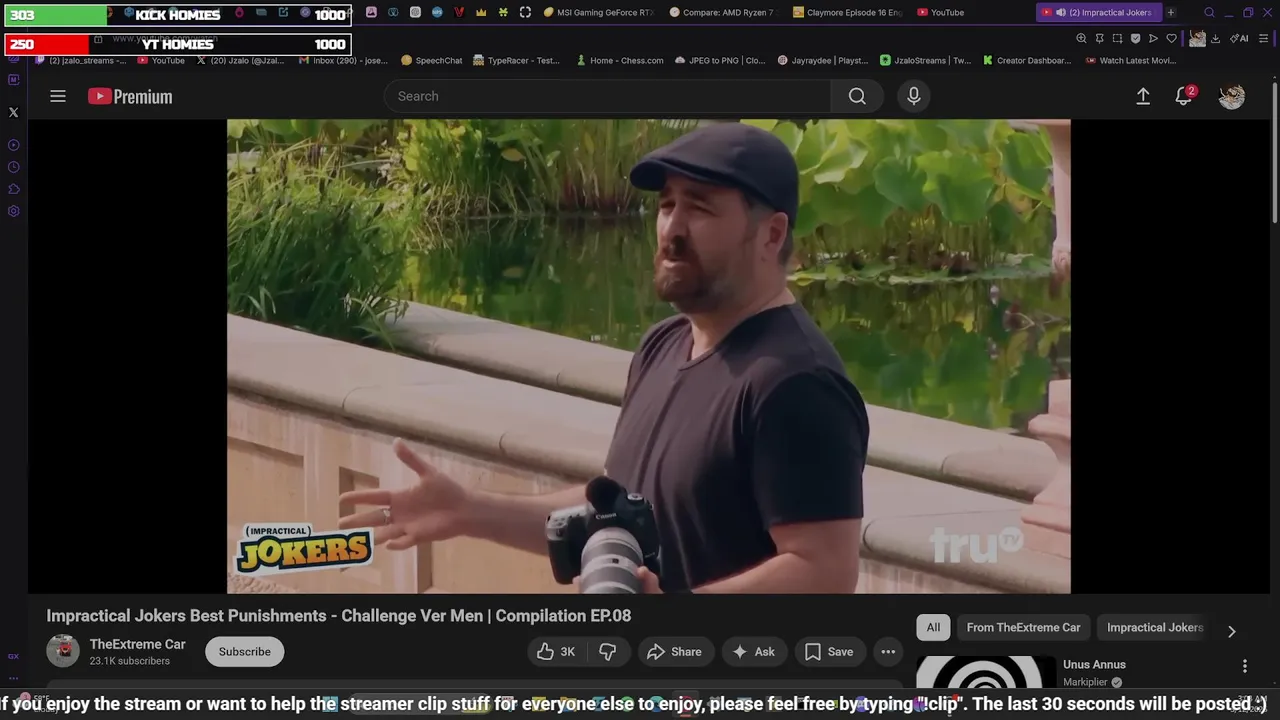
Task: Take a snapshot with capture icon
Action: [1117, 38]
